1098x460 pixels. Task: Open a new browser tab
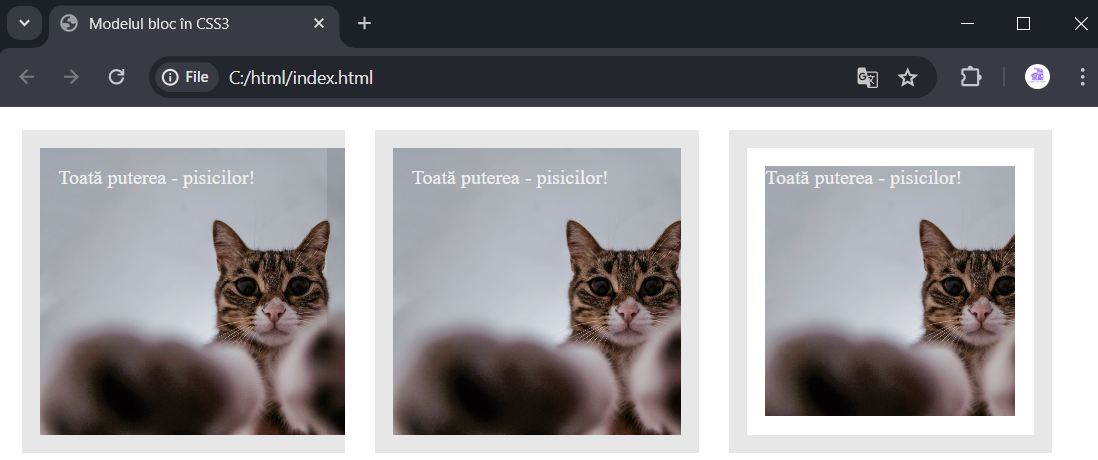364,24
